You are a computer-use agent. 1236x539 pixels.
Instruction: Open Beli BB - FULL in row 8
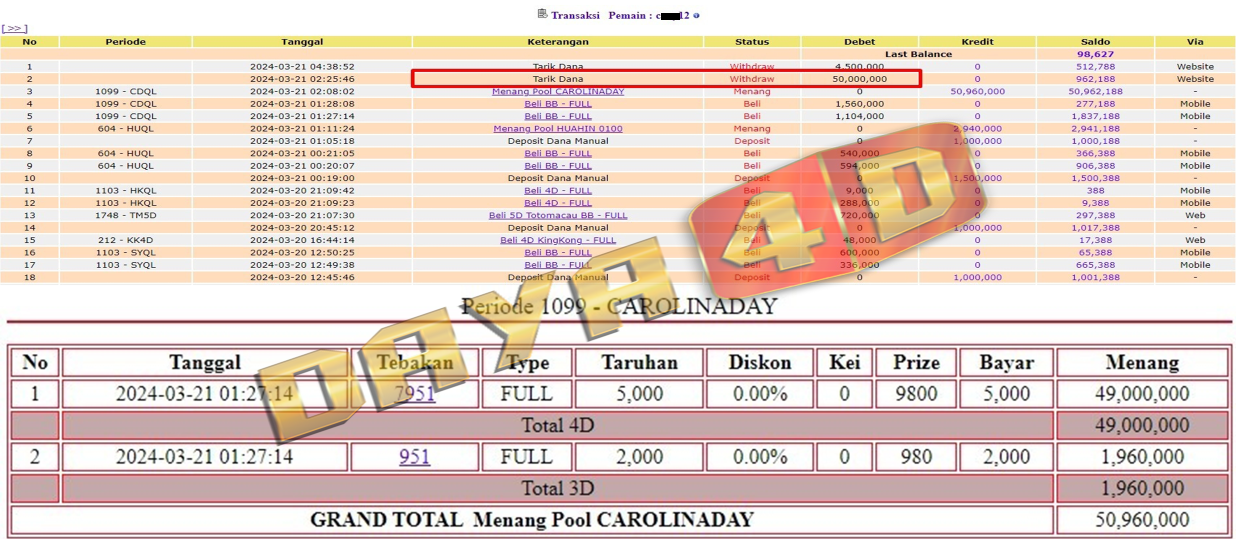(557, 153)
